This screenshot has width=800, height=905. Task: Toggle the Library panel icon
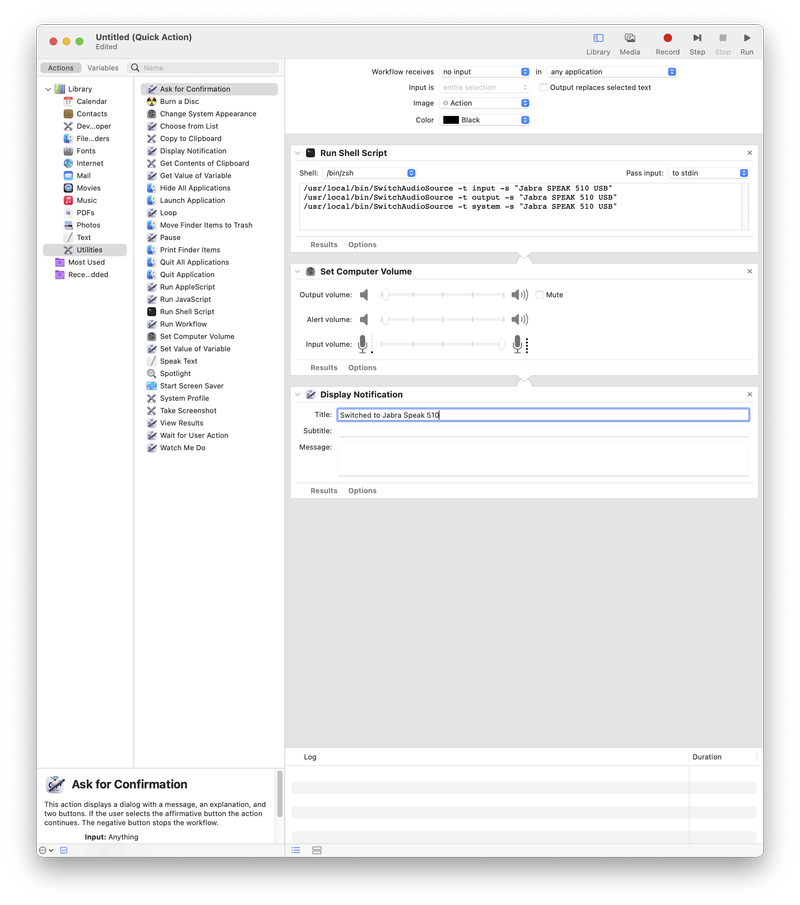[598, 39]
